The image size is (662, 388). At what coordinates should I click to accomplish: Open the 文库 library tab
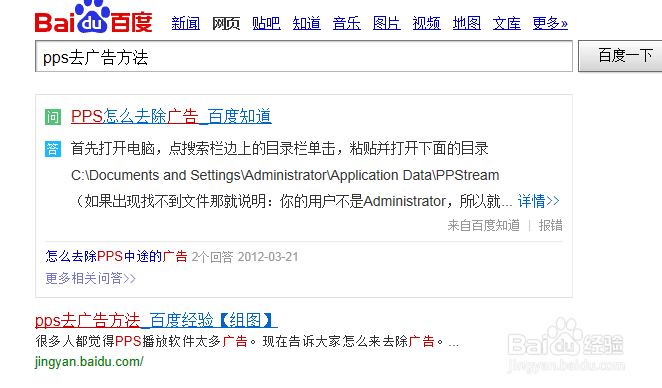507,23
